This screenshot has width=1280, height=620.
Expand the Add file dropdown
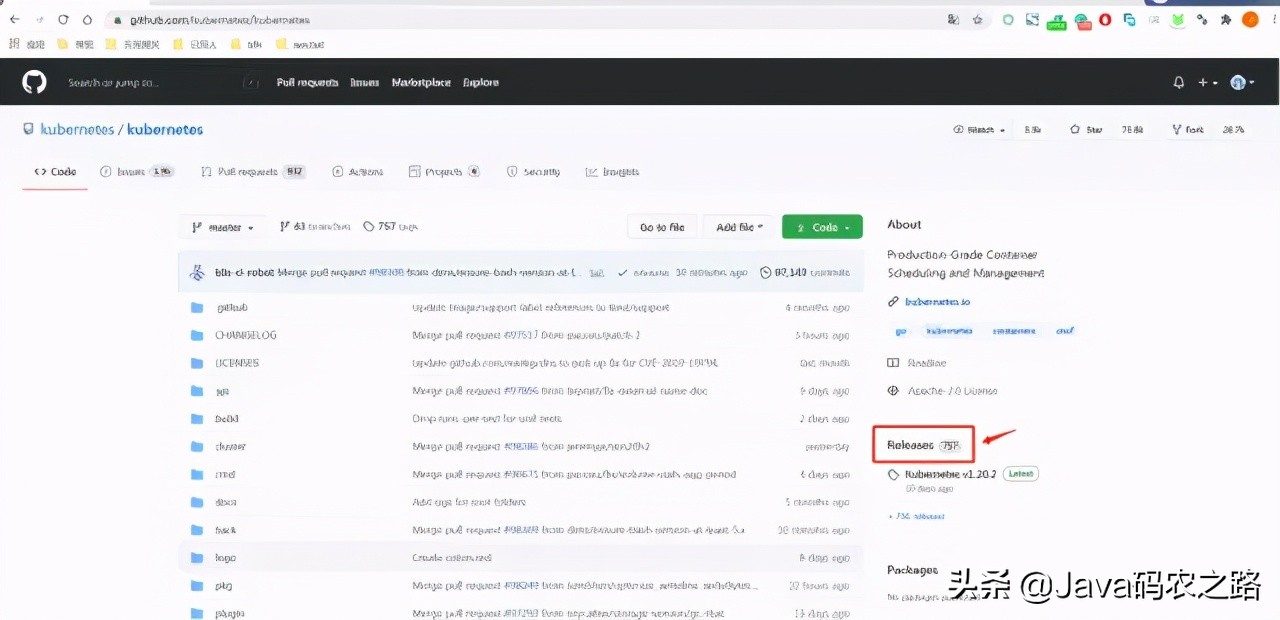(739, 228)
